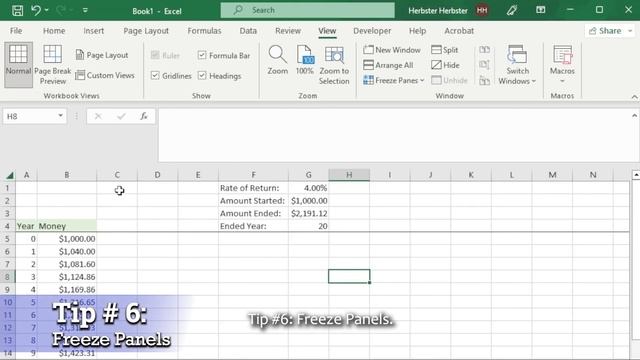Viewport: 640px width, 360px height.
Task: Select the Money header cell
Action: 67,226
